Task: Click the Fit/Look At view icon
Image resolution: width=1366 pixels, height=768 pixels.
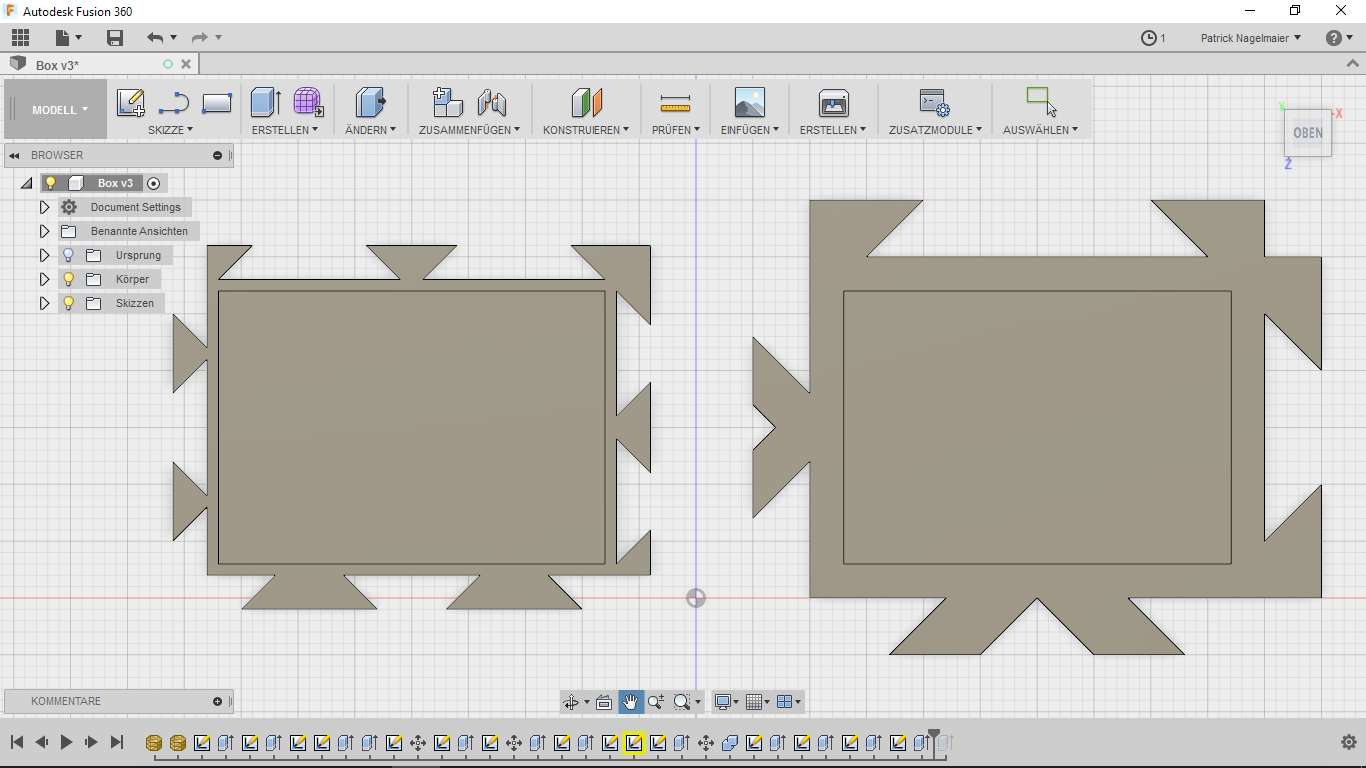Action: click(604, 701)
